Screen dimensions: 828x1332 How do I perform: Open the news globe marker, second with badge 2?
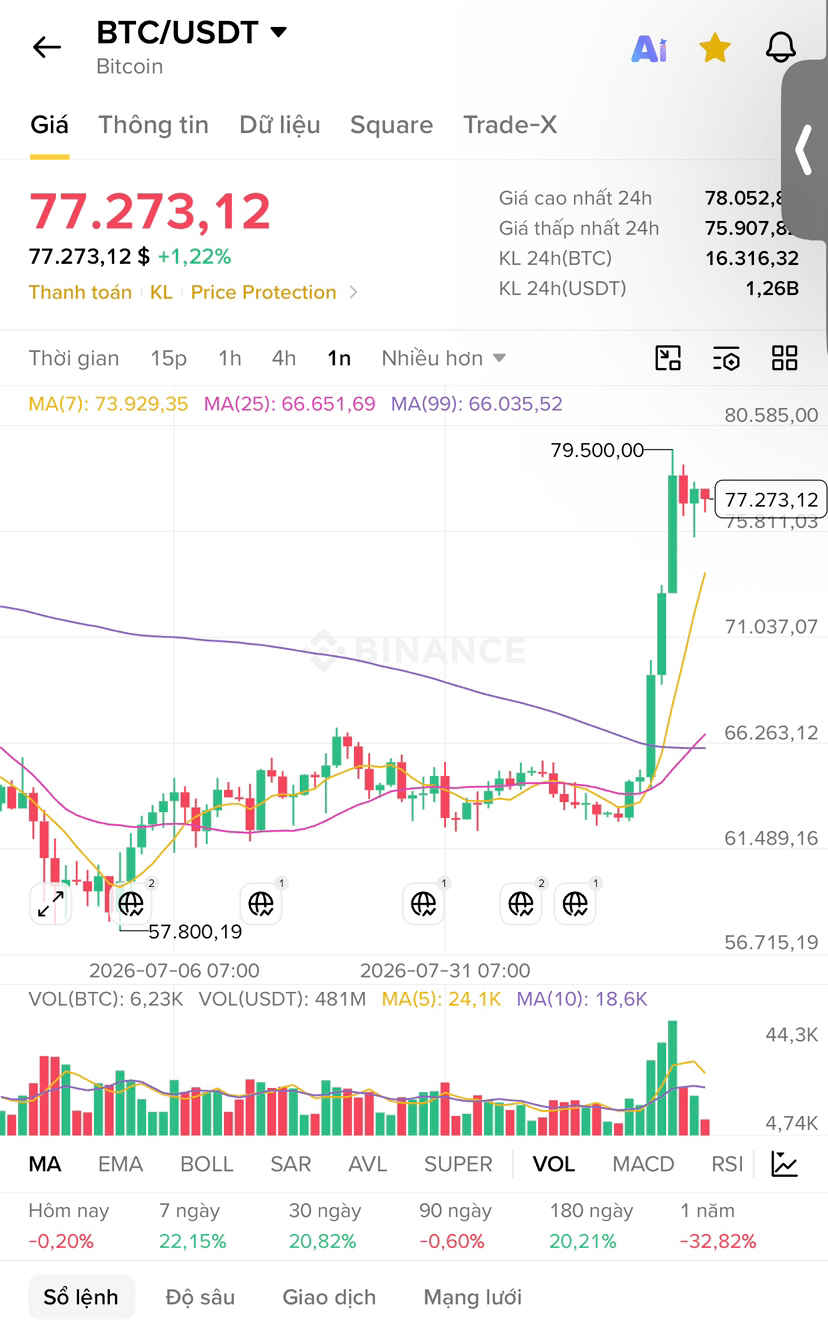click(520, 904)
